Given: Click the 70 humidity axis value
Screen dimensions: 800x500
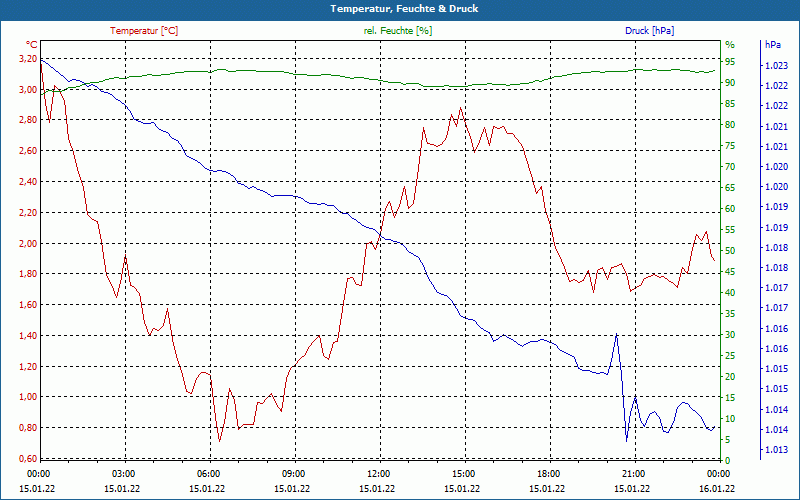Looking at the screenshot, I should [730, 167].
